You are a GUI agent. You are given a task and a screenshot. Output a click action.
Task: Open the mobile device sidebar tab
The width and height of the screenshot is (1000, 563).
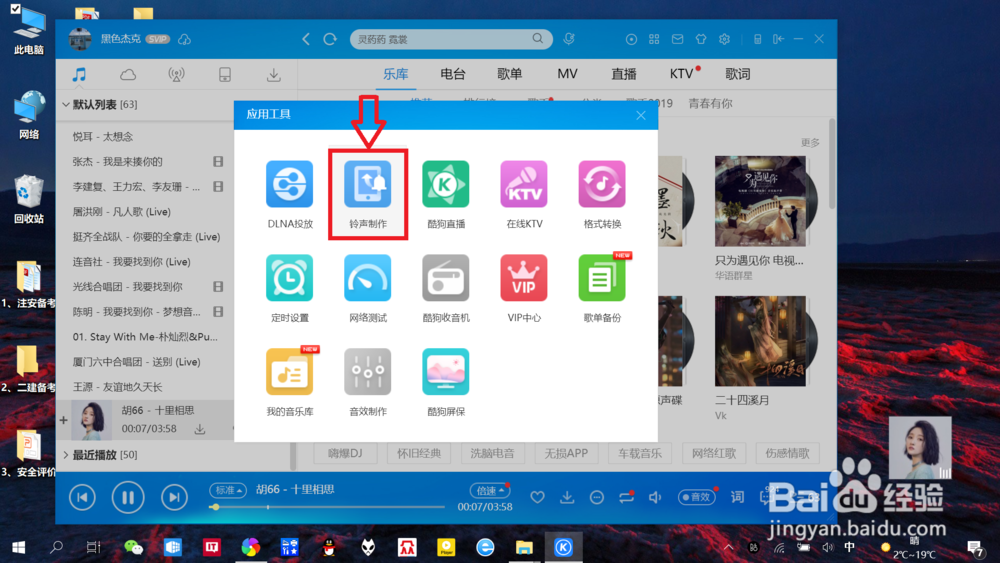tap(225, 75)
